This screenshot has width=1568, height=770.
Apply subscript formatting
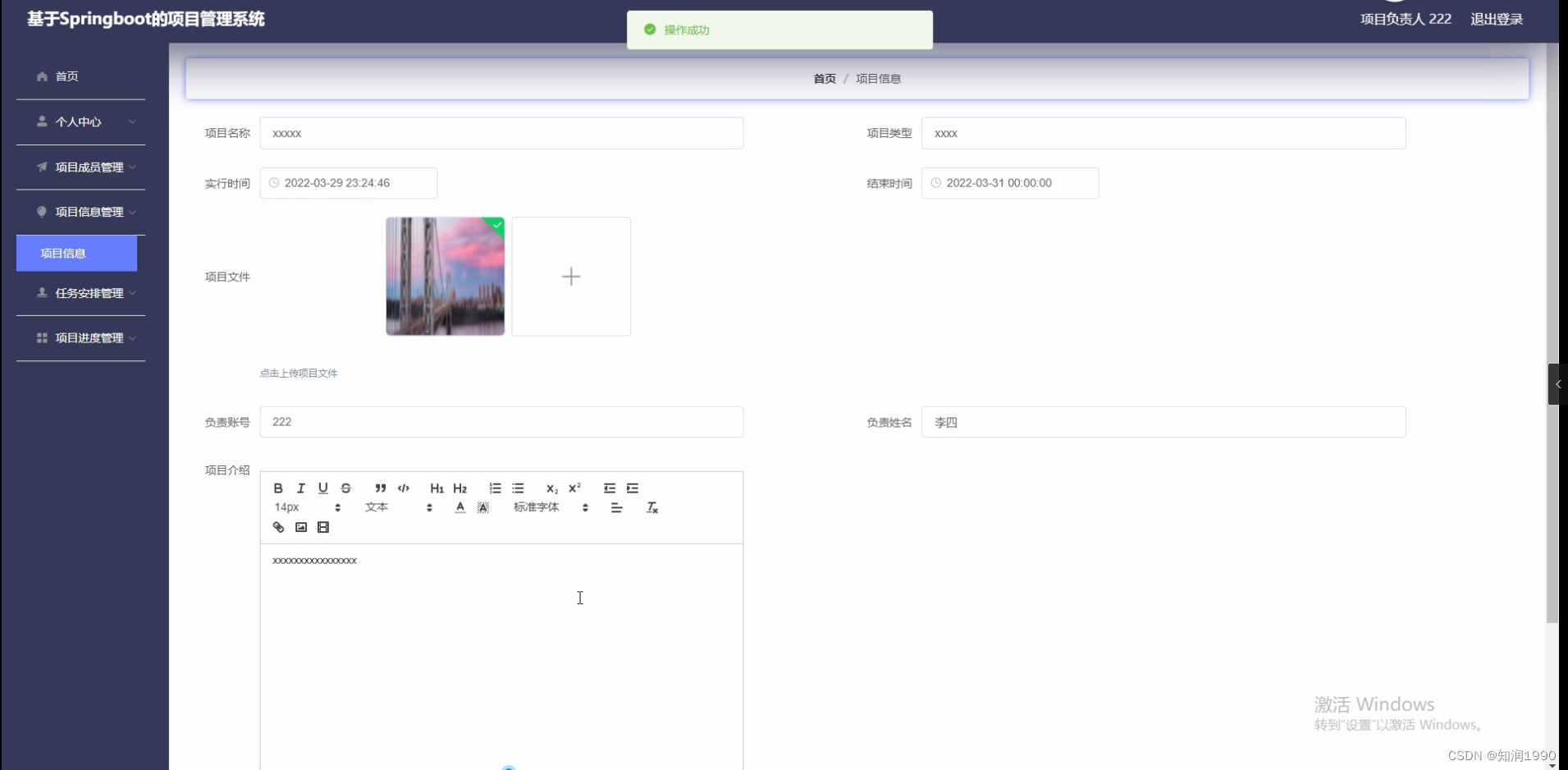(553, 488)
